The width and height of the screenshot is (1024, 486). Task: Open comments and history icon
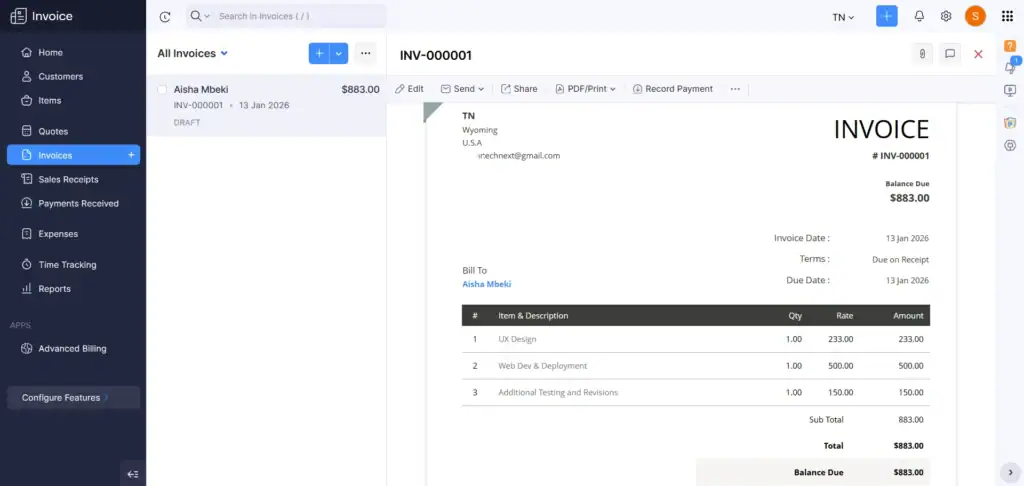click(x=950, y=54)
